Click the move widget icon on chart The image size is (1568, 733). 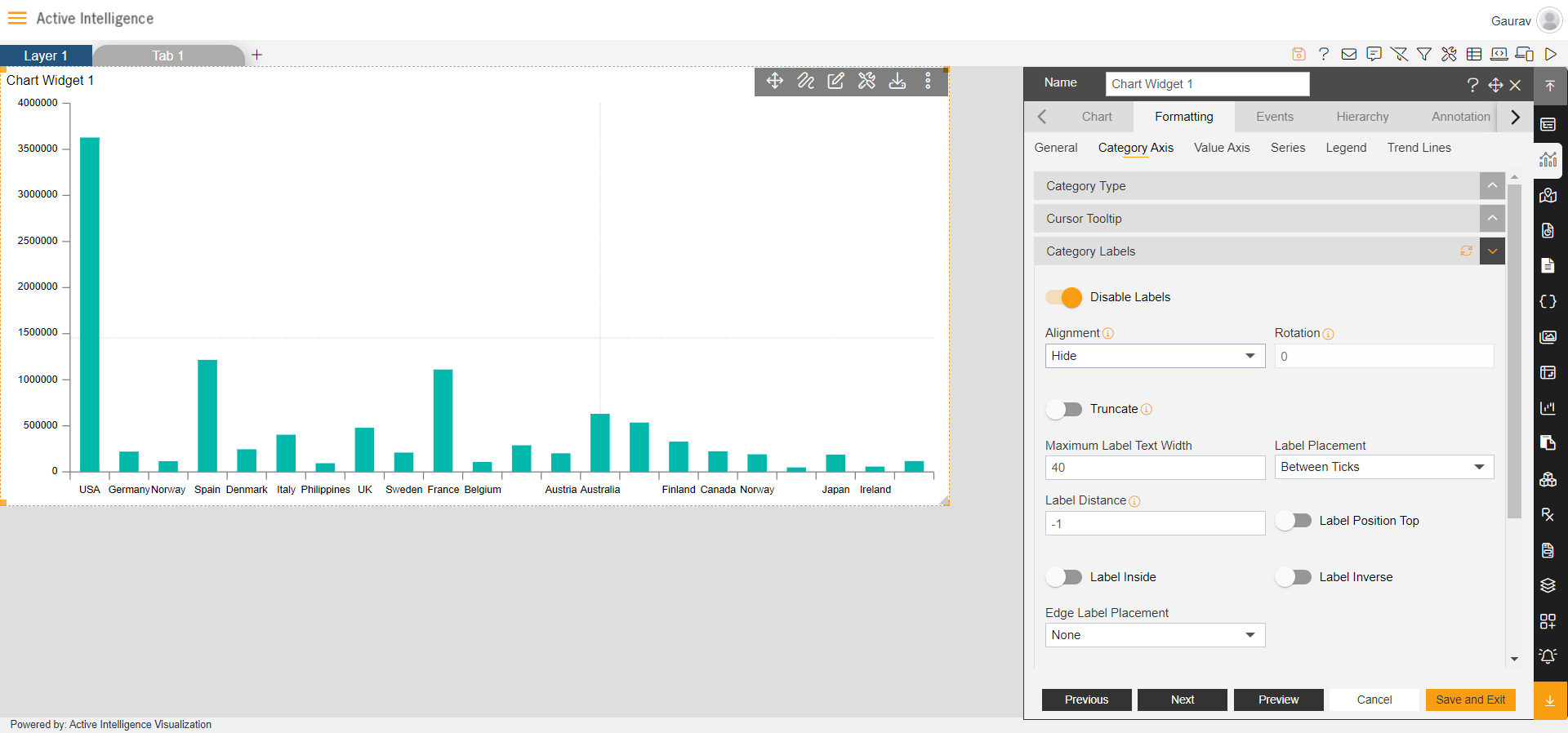point(775,81)
